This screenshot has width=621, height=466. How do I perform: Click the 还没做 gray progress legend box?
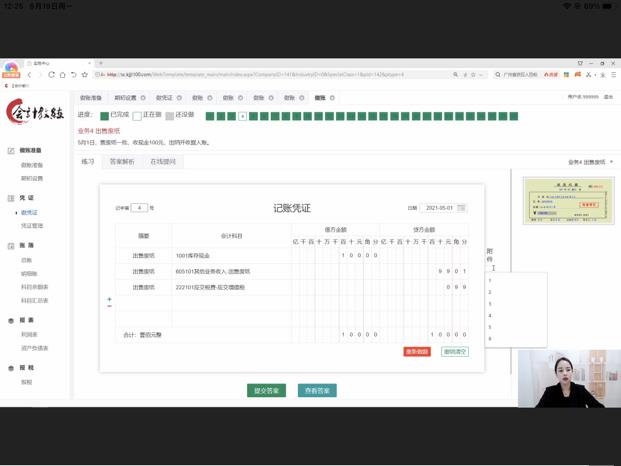[170, 116]
